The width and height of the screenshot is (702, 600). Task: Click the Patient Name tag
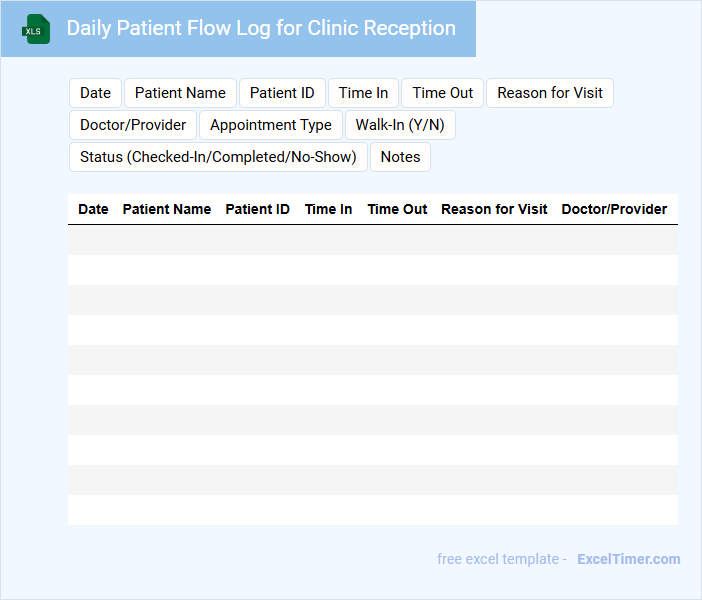(180, 93)
